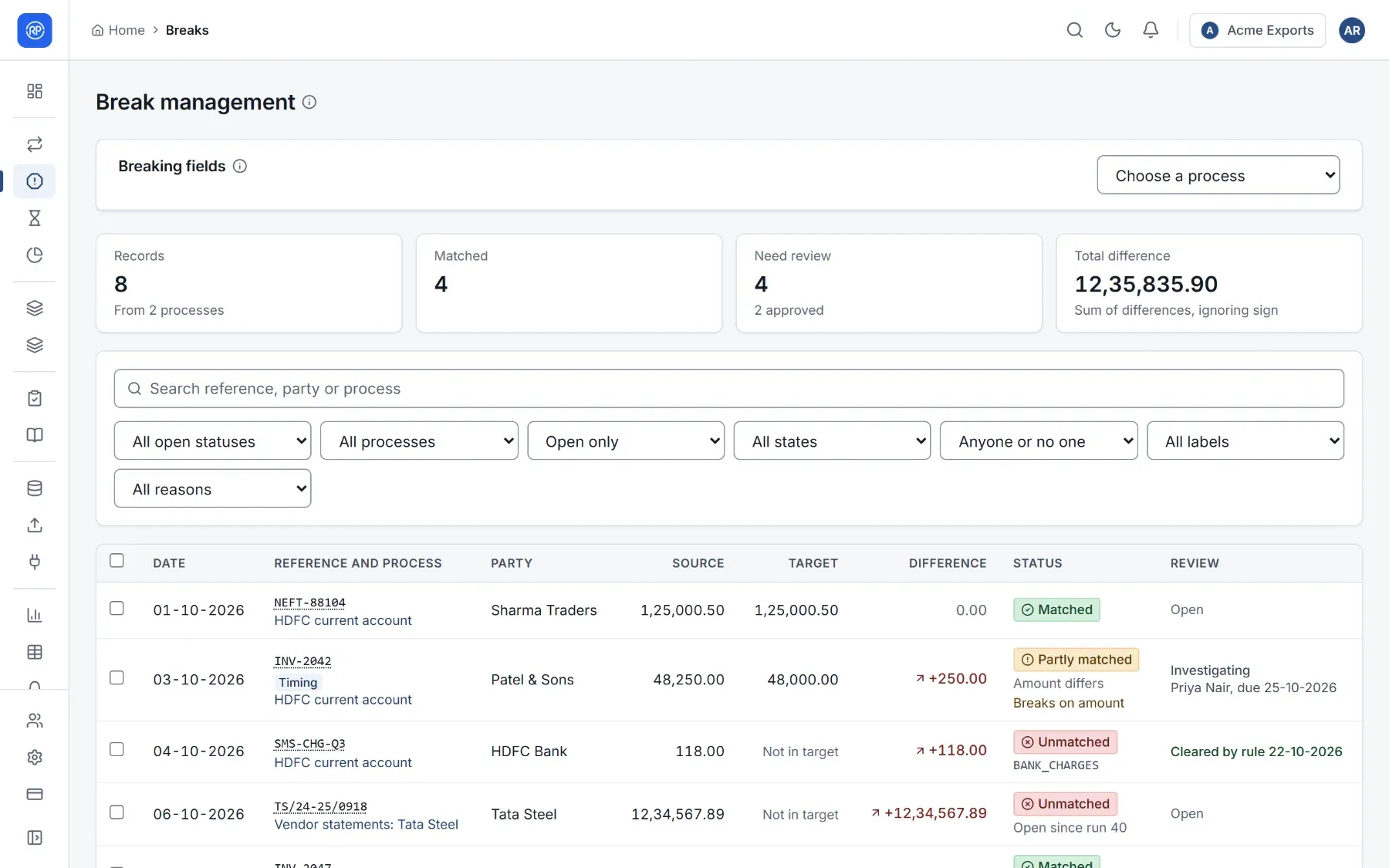The width and height of the screenshot is (1389, 868).
Task: Open the All states dropdown
Action: click(832, 441)
